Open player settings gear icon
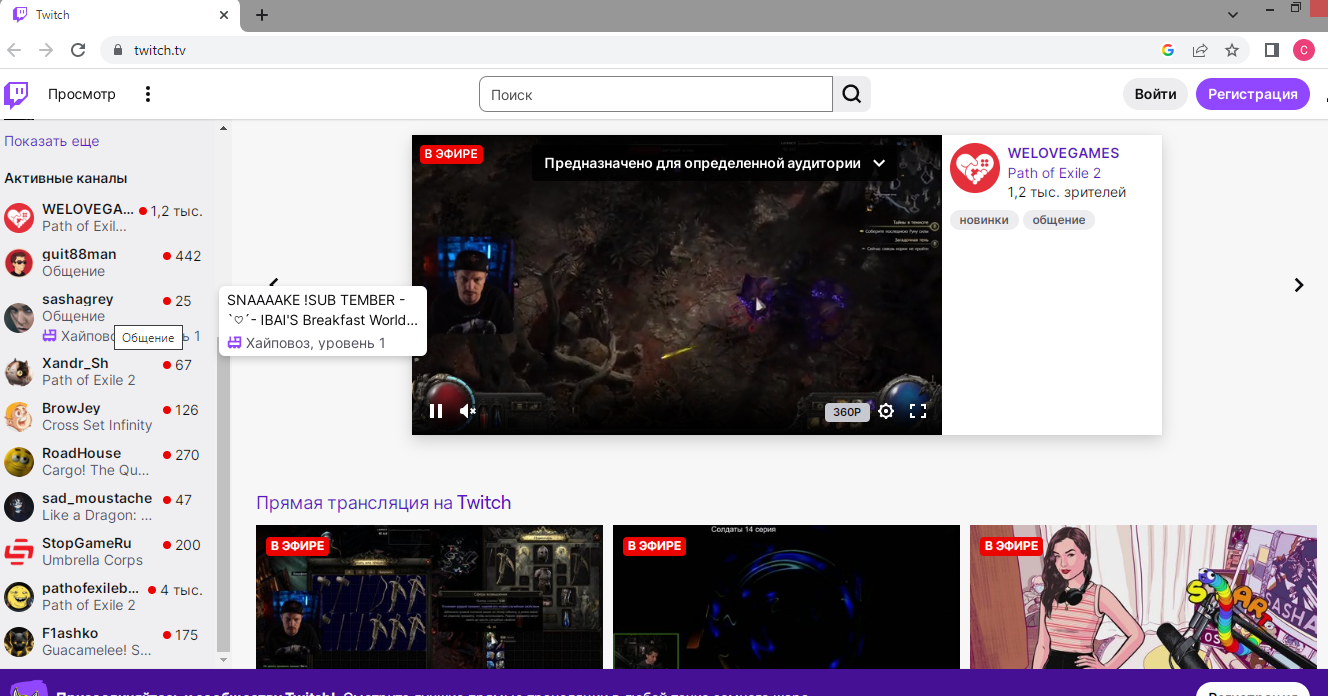Viewport: 1328px width, 696px height. pos(886,411)
